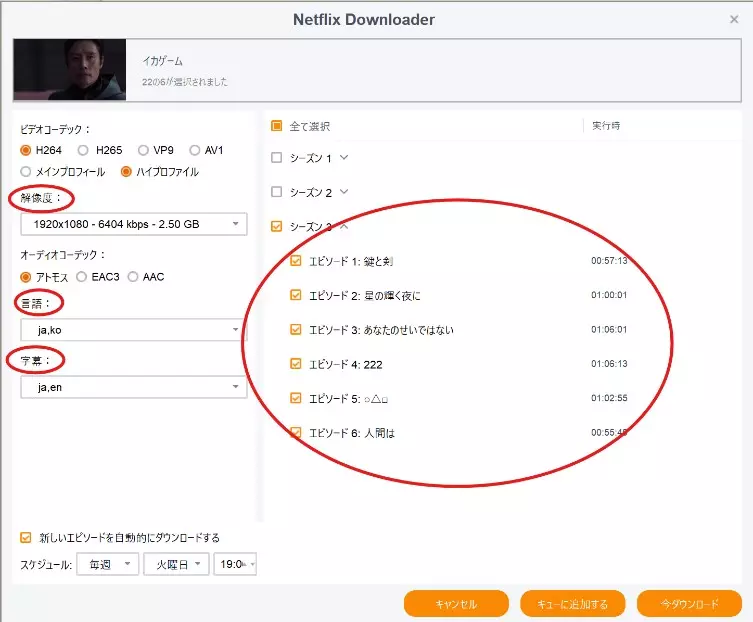Select the H264 video codec
Screen dimensions: 753x622
[x=25, y=150]
